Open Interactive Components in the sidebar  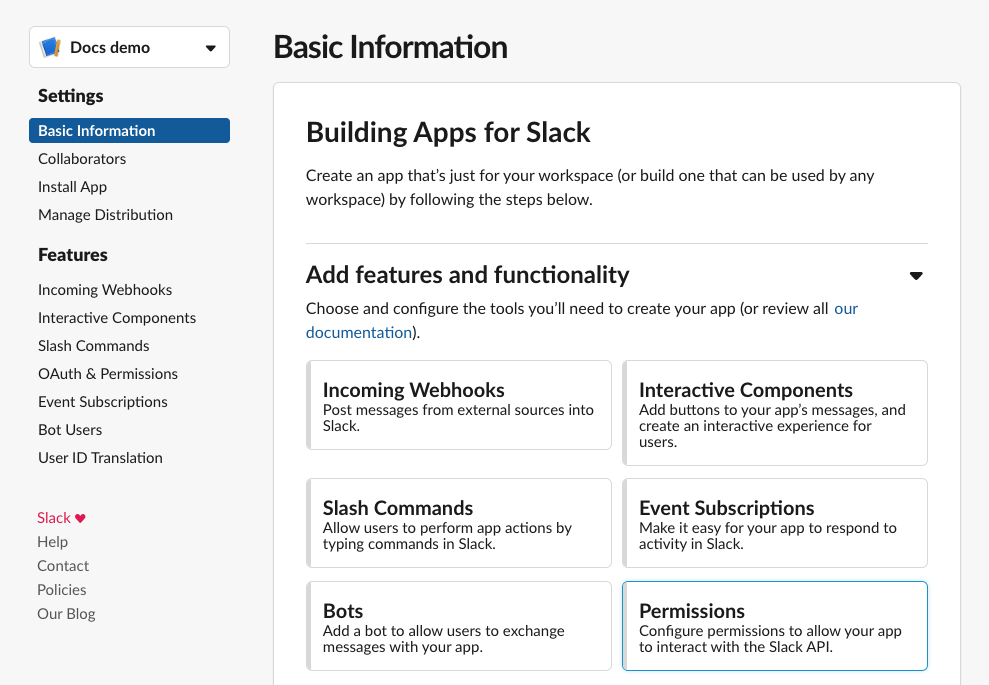117,318
